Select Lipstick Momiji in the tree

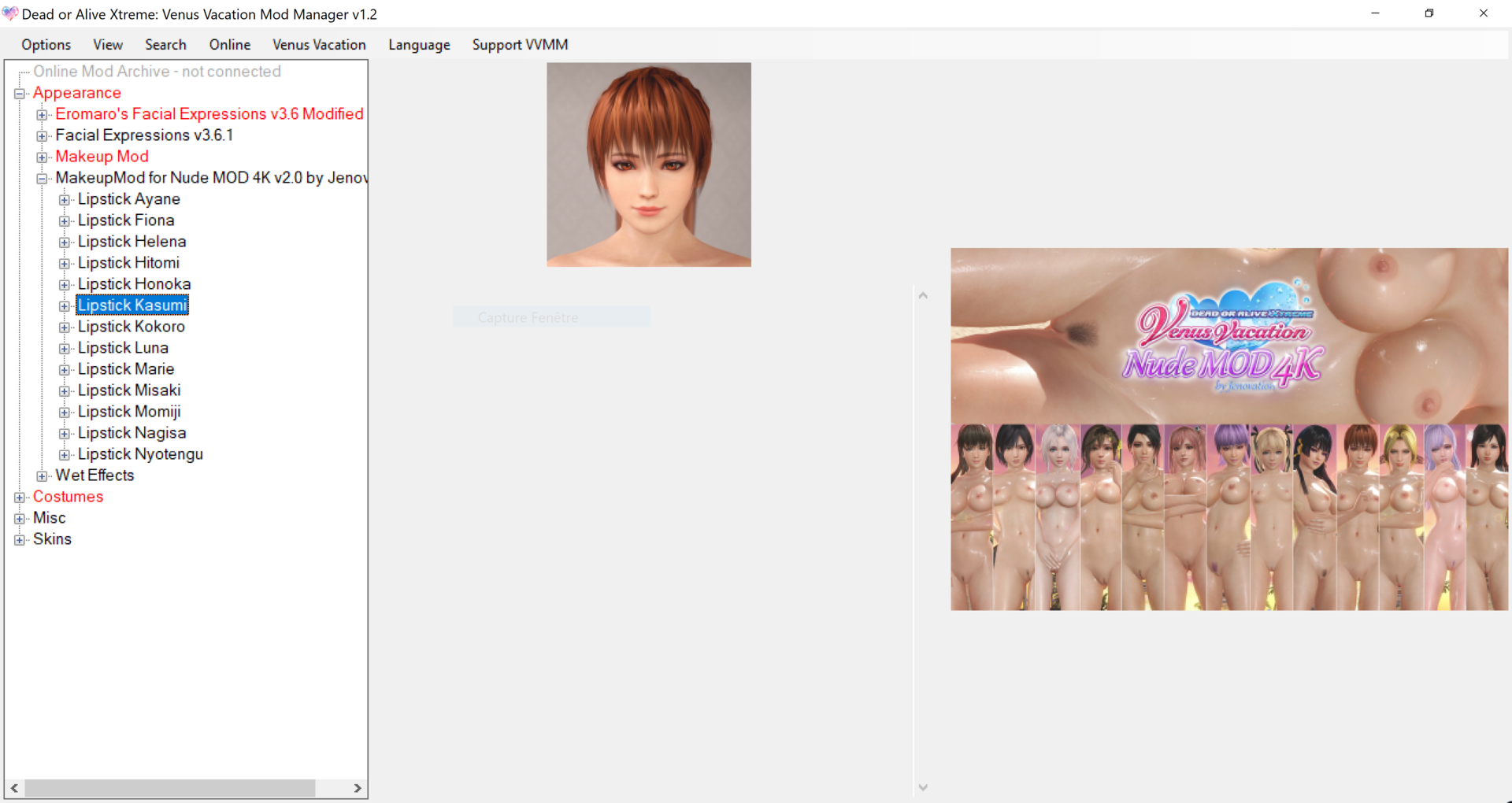129,412
